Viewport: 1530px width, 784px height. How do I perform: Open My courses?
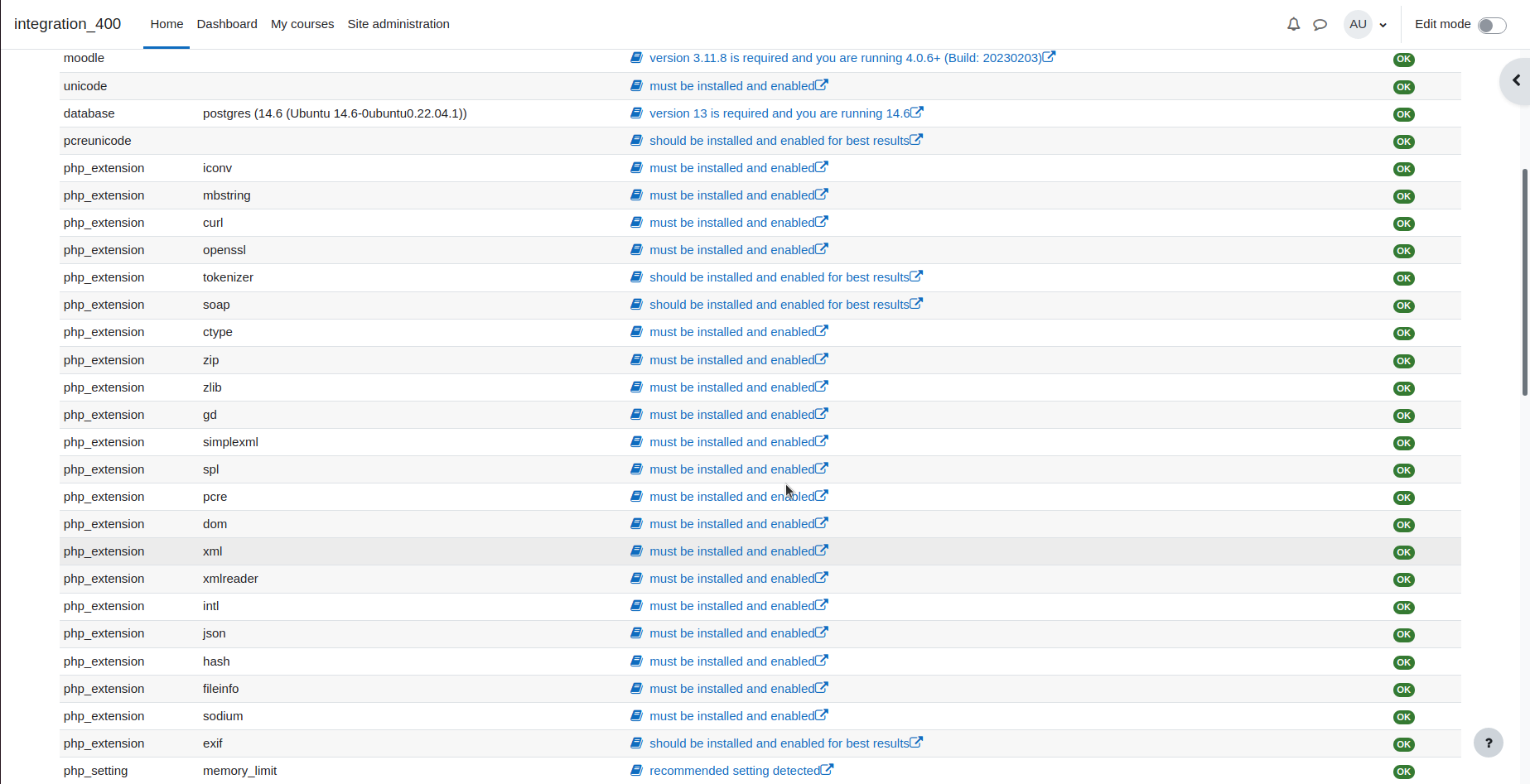tap(302, 24)
